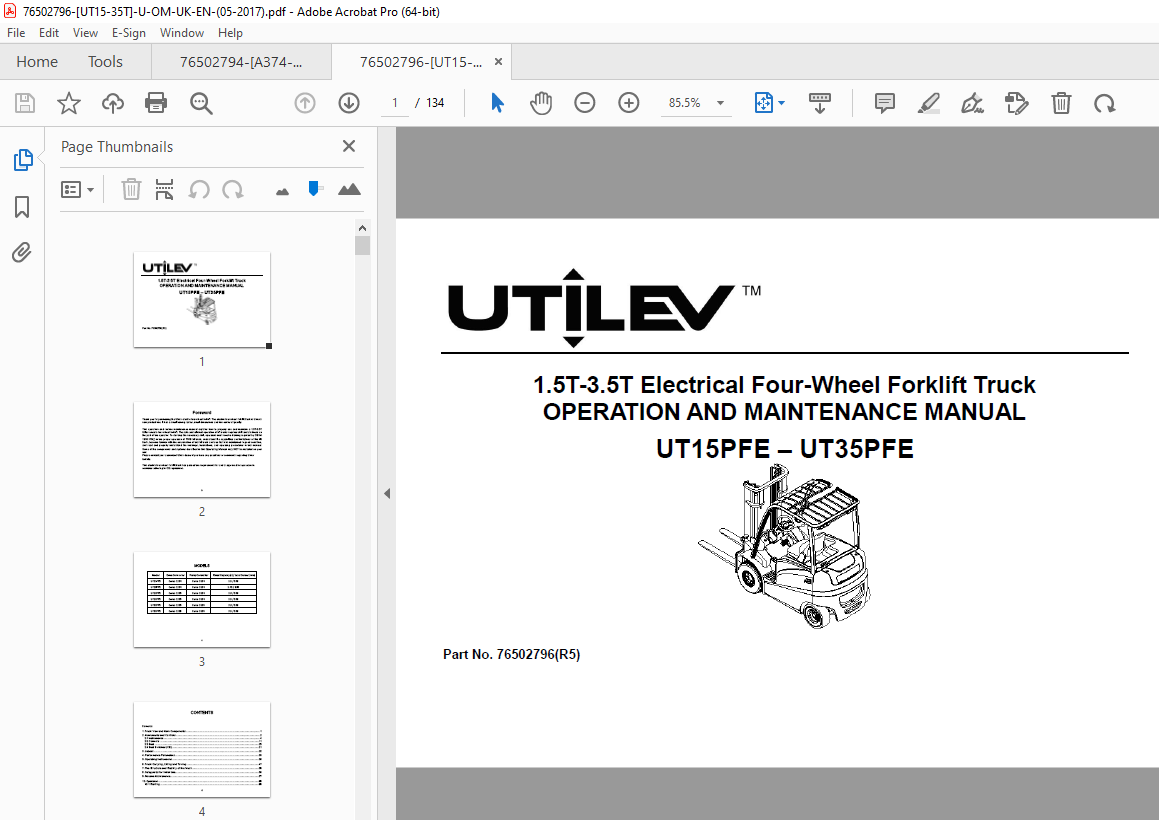Screen dimensions: 1159x820
Task: Click the 85.5% zoom value field
Action: (684, 103)
